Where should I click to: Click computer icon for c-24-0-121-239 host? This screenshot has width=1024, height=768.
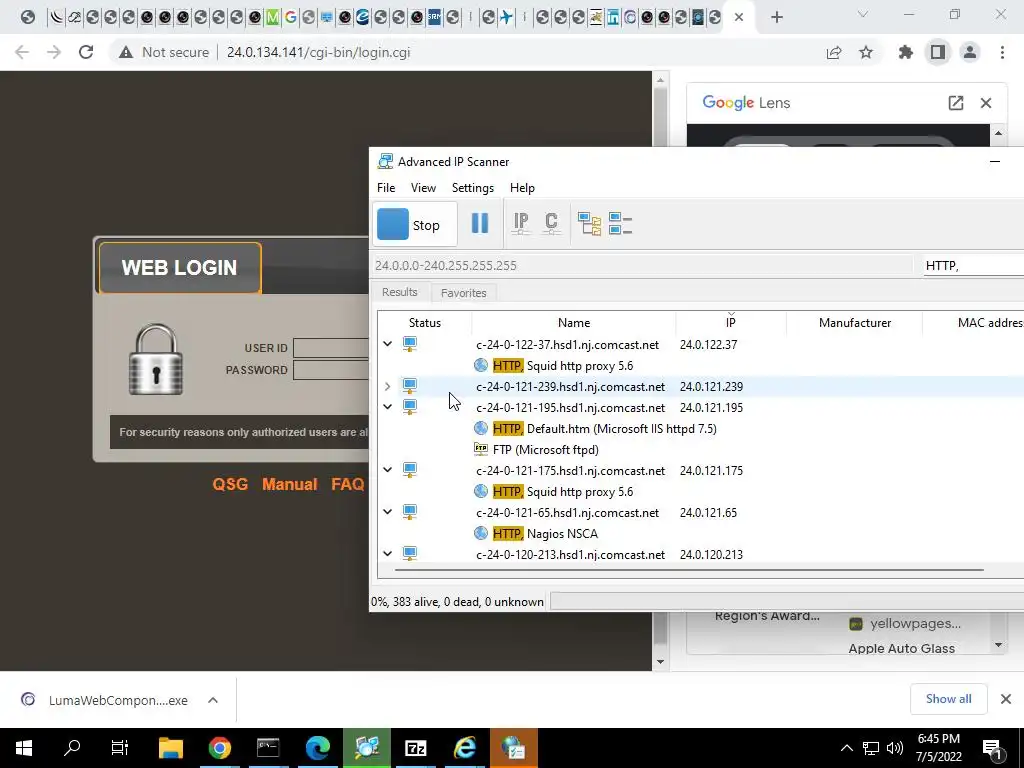click(409, 386)
